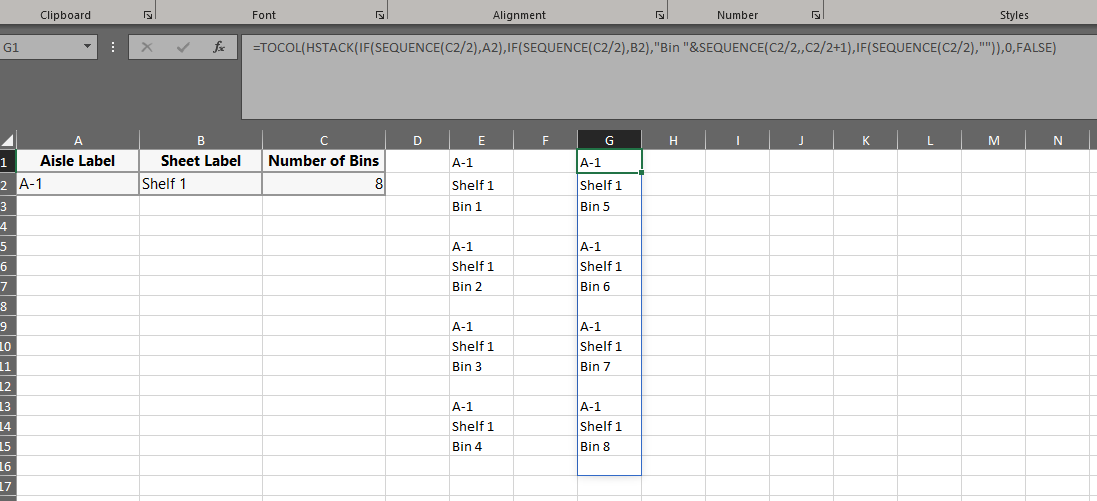Click inside the formula bar text
The width and height of the screenshot is (1097, 501).
click(654, 48)
